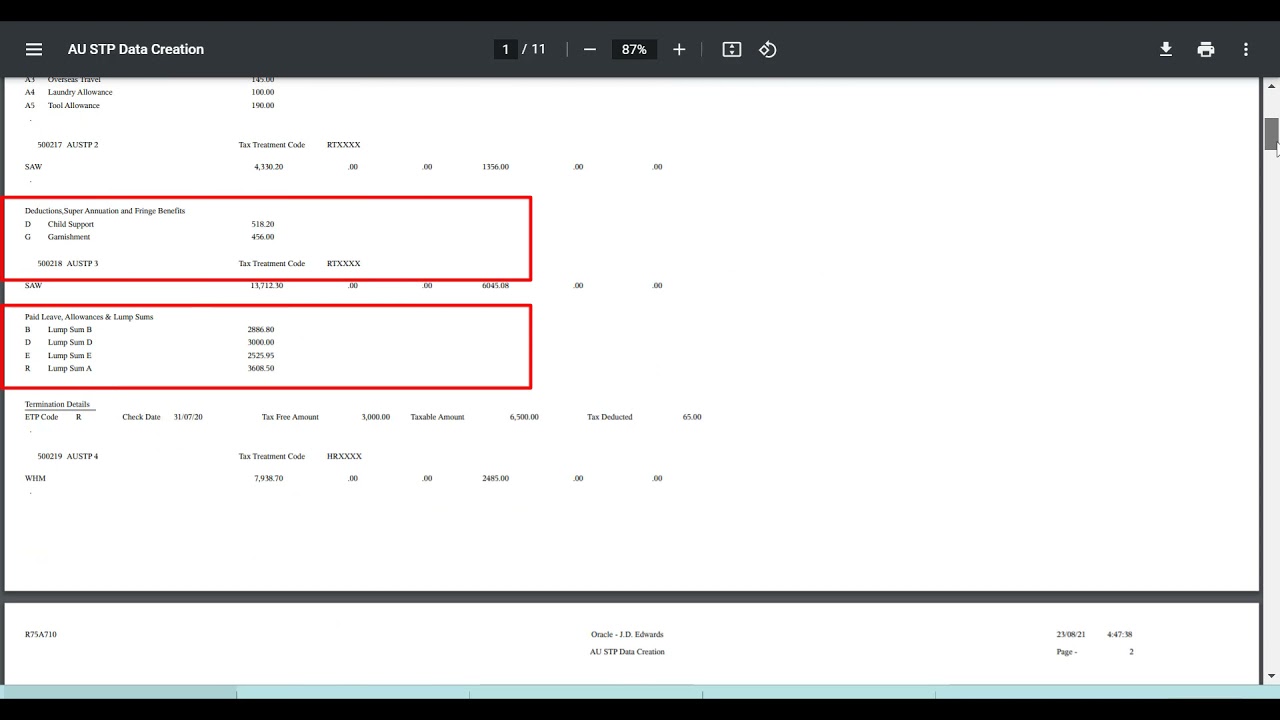Toggle the fit to page icon

732,49
